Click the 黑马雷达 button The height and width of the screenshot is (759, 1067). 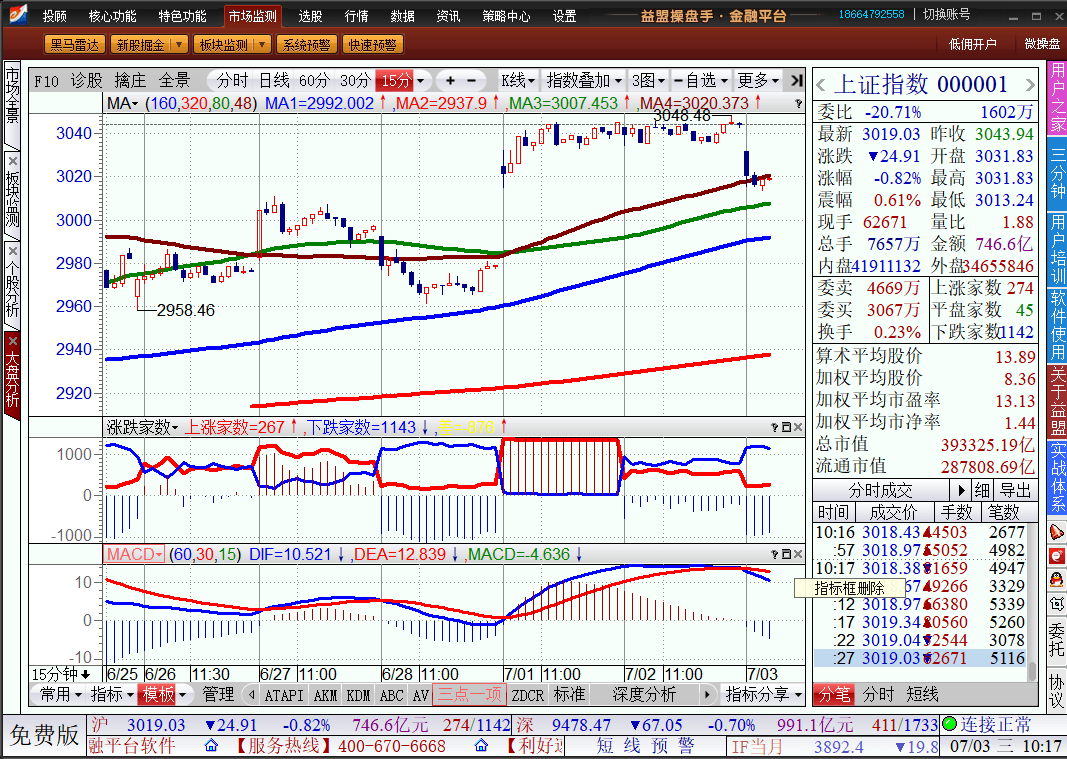(74, 45)
